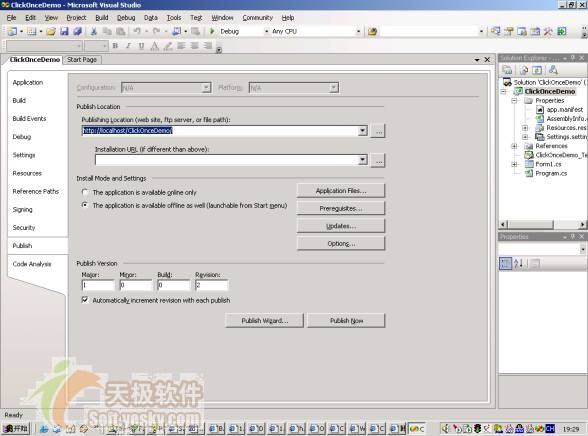Image resolution: width=588 pixels, height=436 pixels.
Task: Click the Find in Files toolbar icon
Action: click(x=372, y=31)
